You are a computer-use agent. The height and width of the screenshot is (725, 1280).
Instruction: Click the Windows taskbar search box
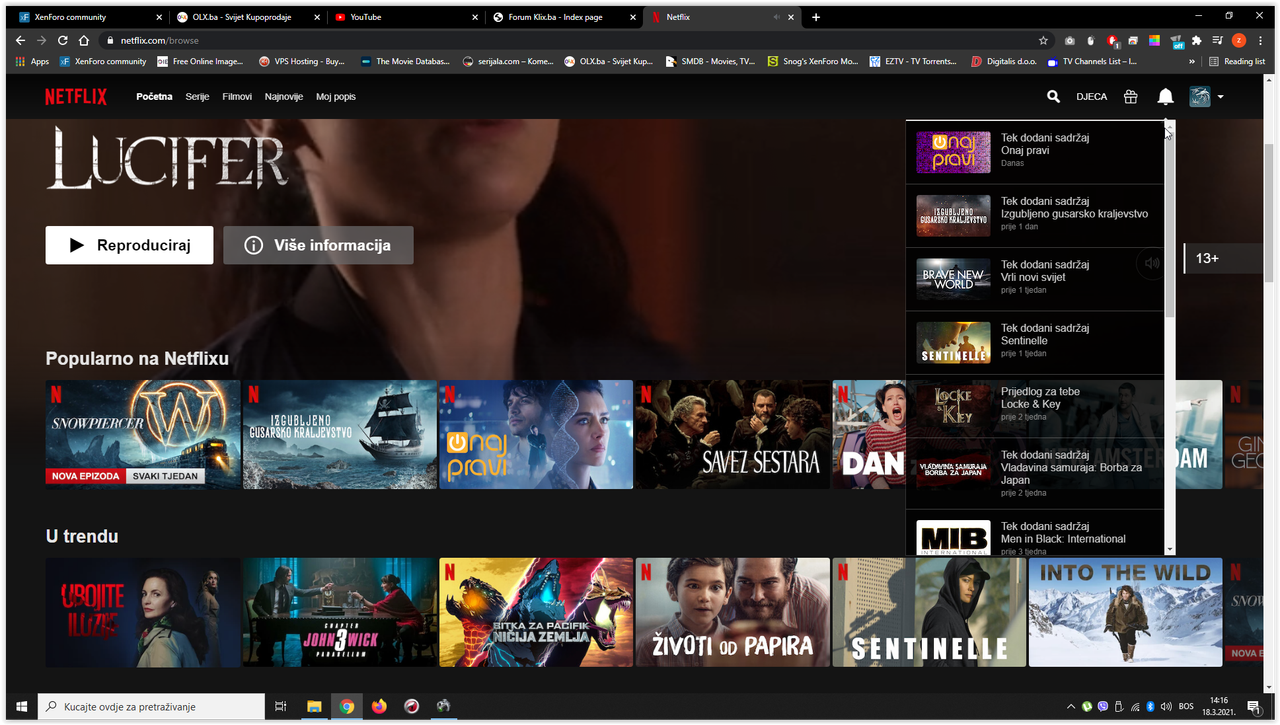coord(151,707)
